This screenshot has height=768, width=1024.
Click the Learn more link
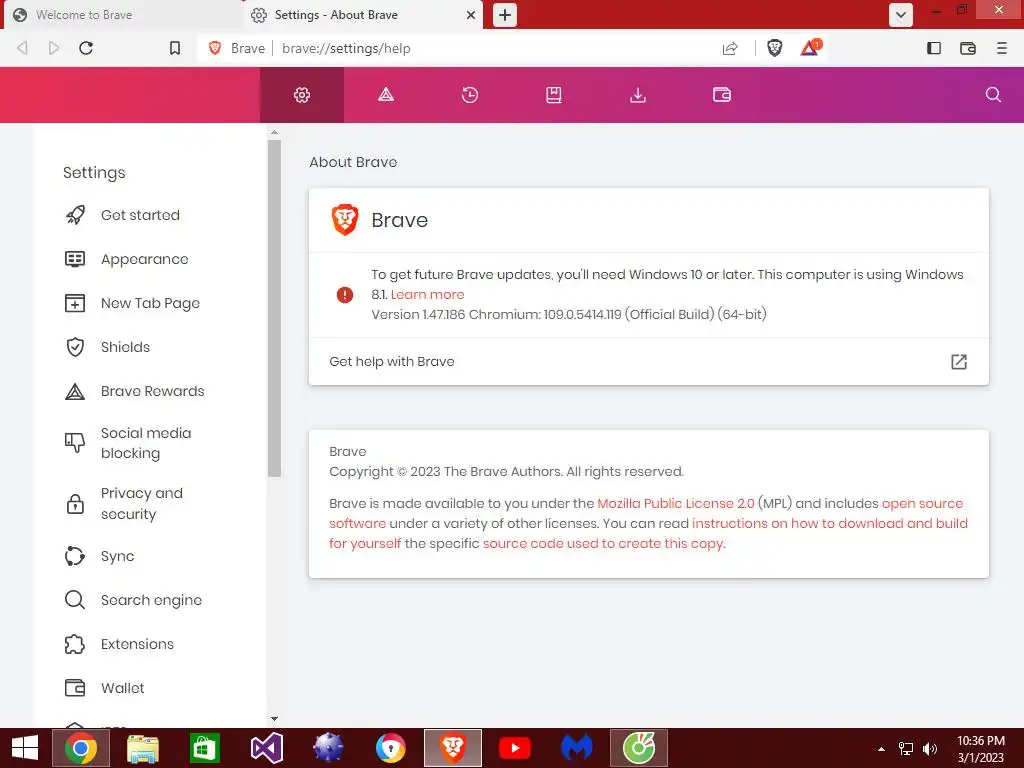coord(427,295)
